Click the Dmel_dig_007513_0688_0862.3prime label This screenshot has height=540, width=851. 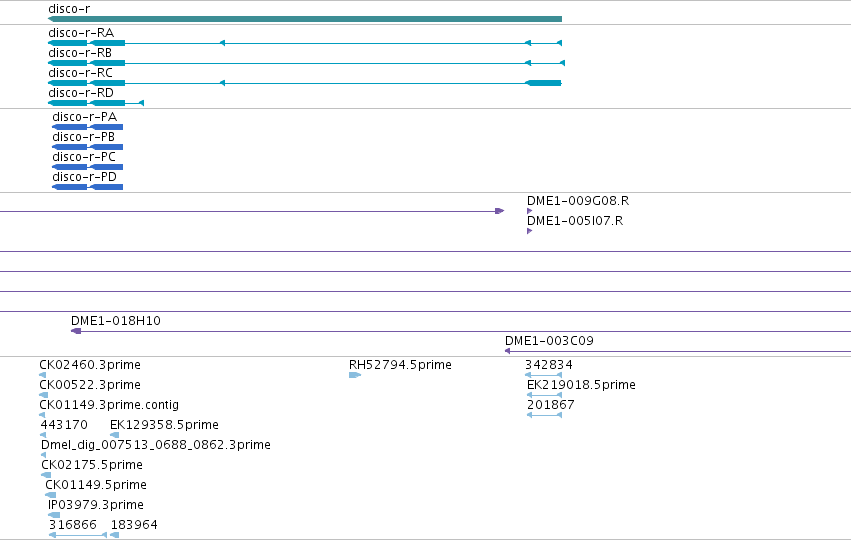[156, 445]
